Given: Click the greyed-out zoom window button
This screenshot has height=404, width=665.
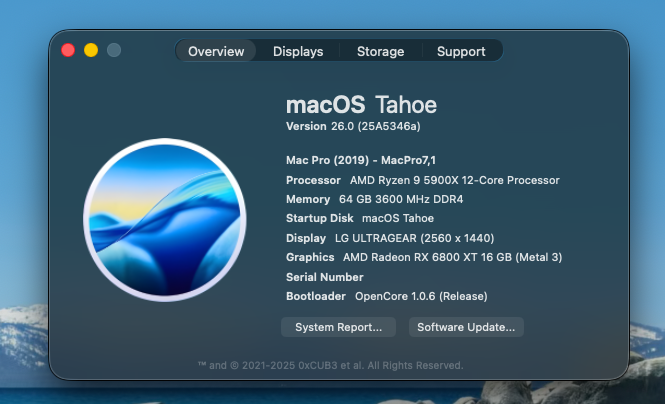Looking at the screenshot, I should [114, 50].
